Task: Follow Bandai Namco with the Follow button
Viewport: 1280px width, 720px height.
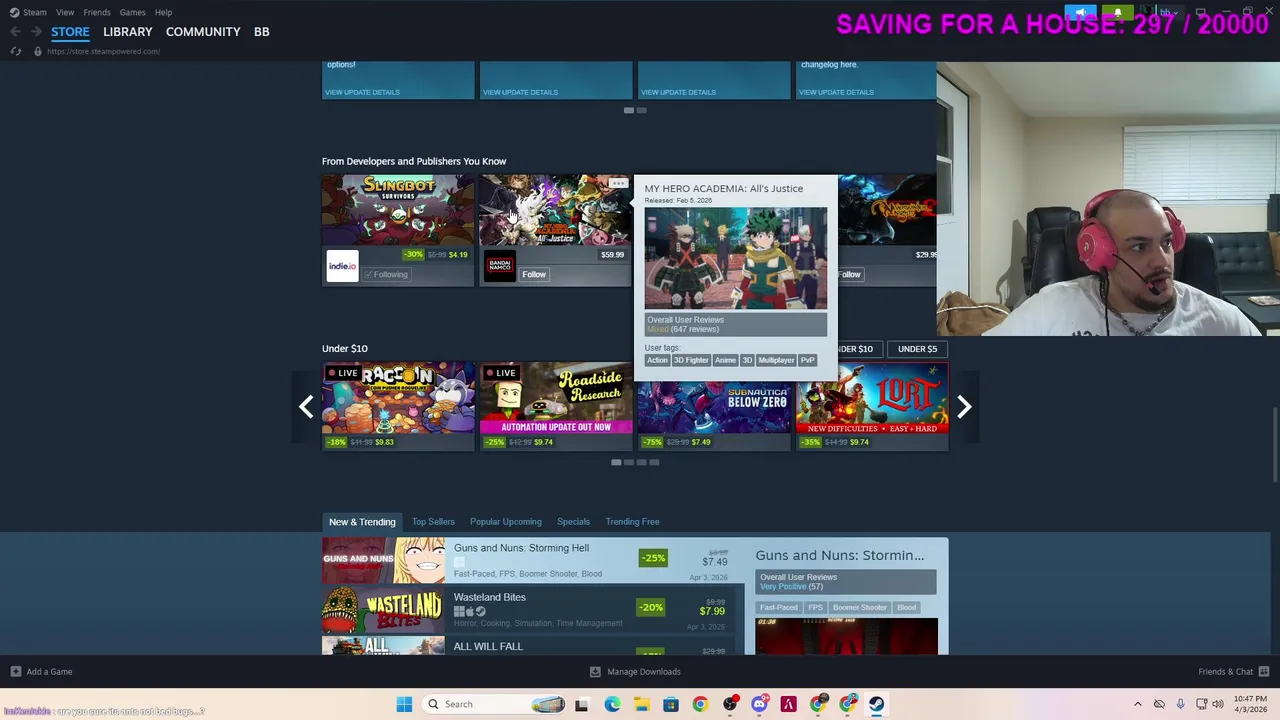Action: click(534, 274)
